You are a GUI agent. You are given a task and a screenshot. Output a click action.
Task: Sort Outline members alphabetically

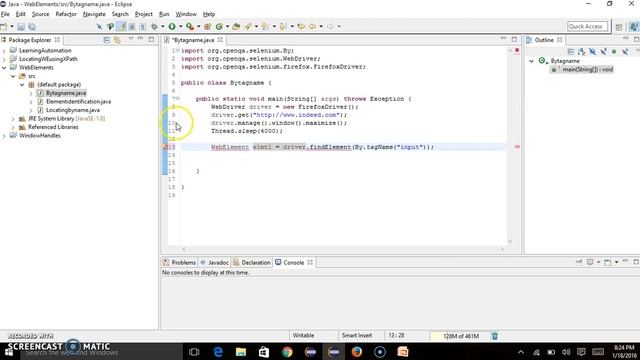[581, 51]
